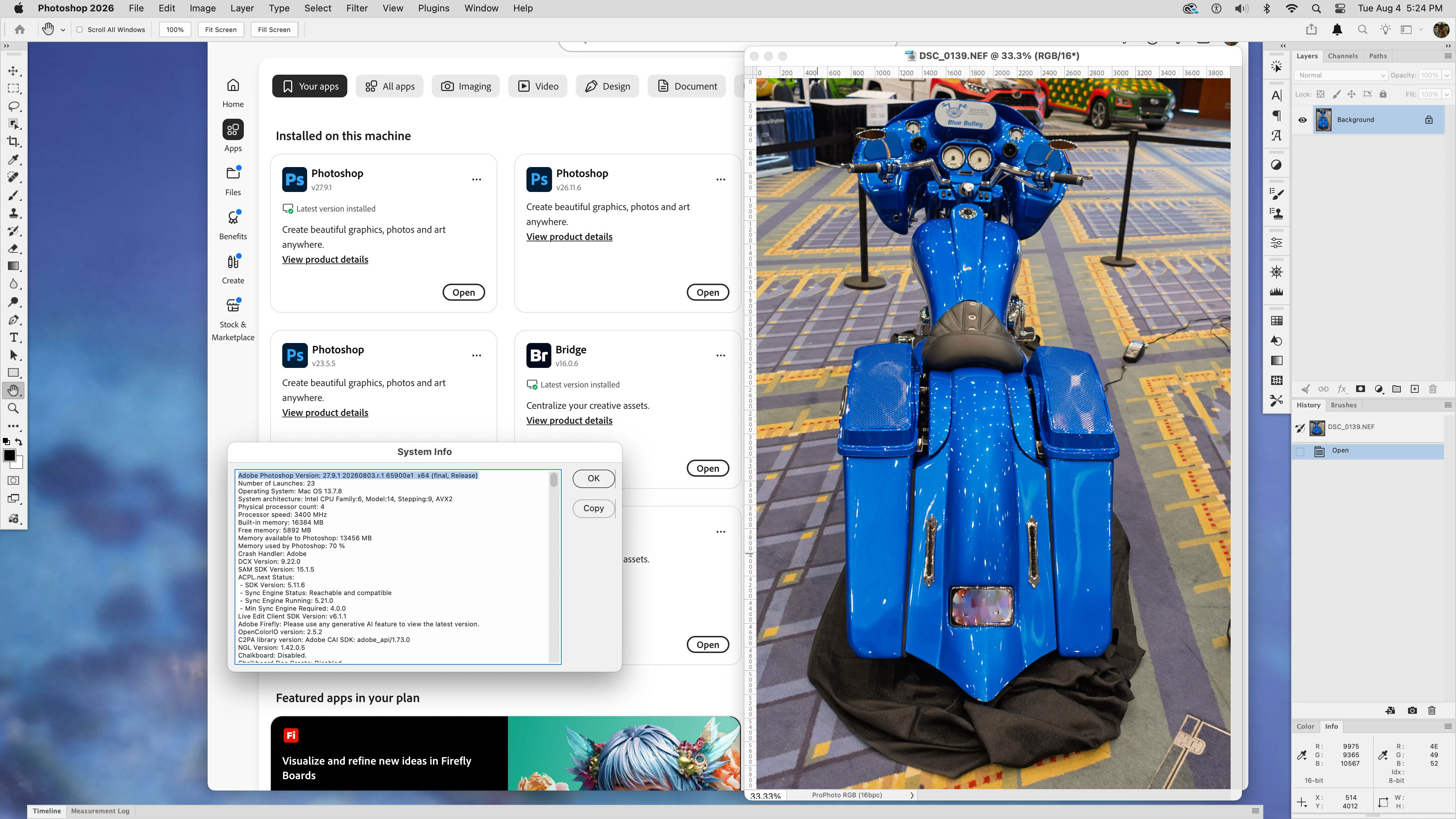Click Copy in System Info dialog

pyautogui.click(x=594, y=508)
